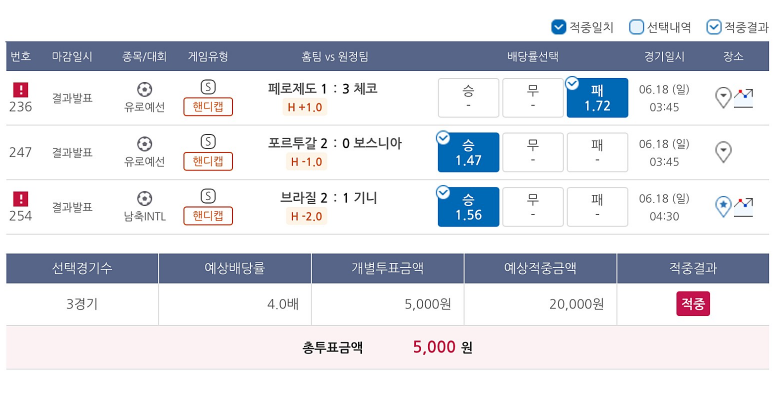Click the 무 option for match 236

click(533, 98)
